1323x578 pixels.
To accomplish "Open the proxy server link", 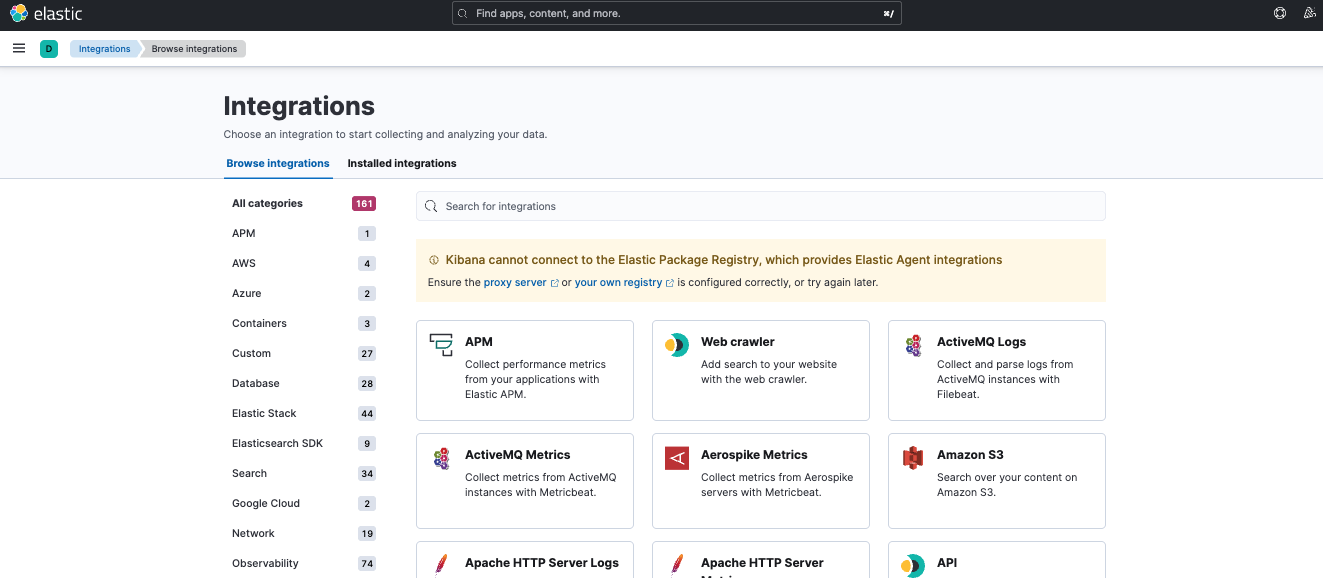I will tap(515, 283).
